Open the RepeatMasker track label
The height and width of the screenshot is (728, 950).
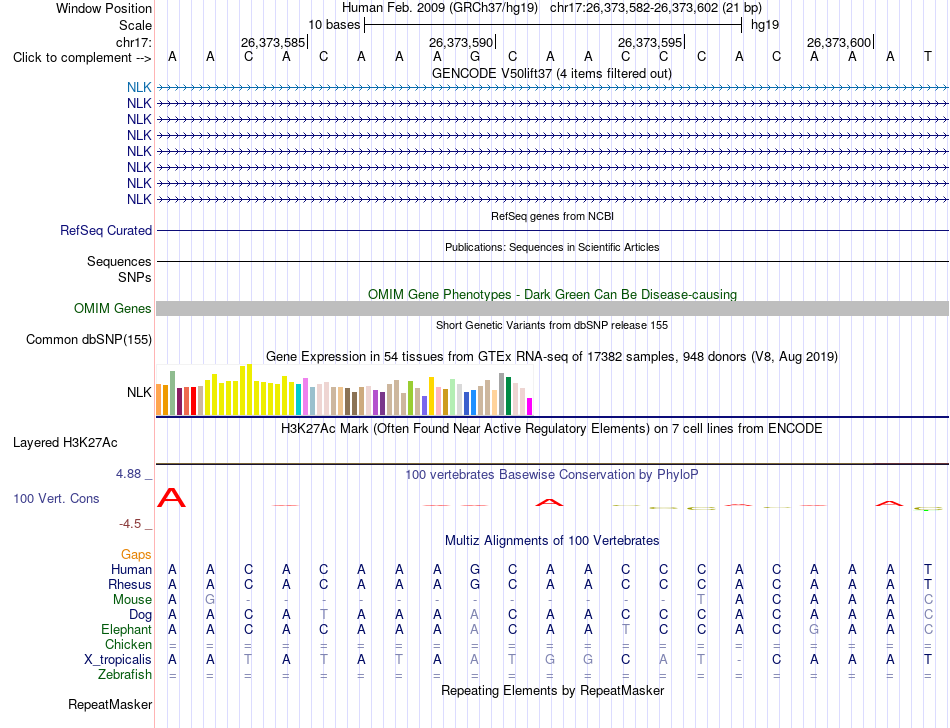tap(110, 704)
